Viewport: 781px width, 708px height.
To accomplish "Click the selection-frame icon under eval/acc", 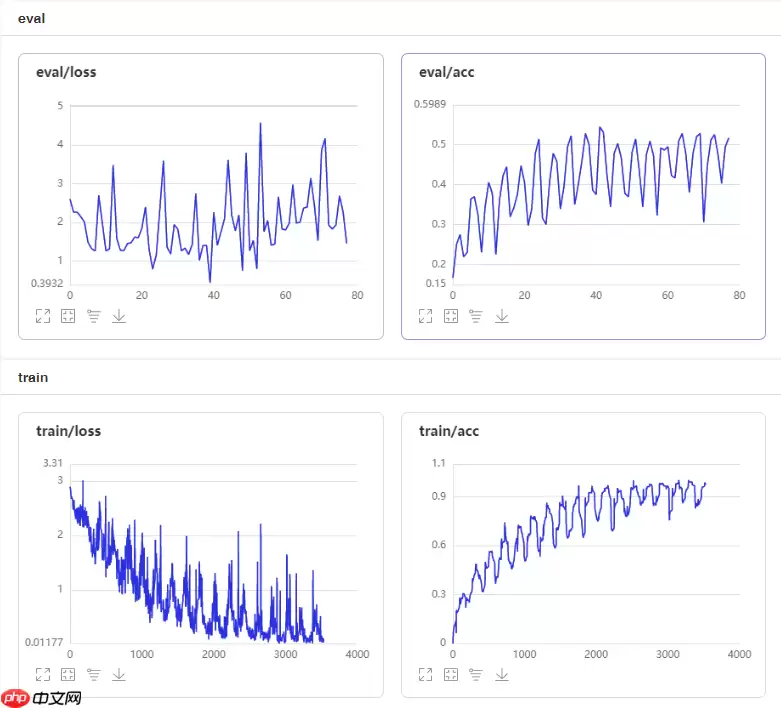I will pyautogui.click(x=450, y=316).
